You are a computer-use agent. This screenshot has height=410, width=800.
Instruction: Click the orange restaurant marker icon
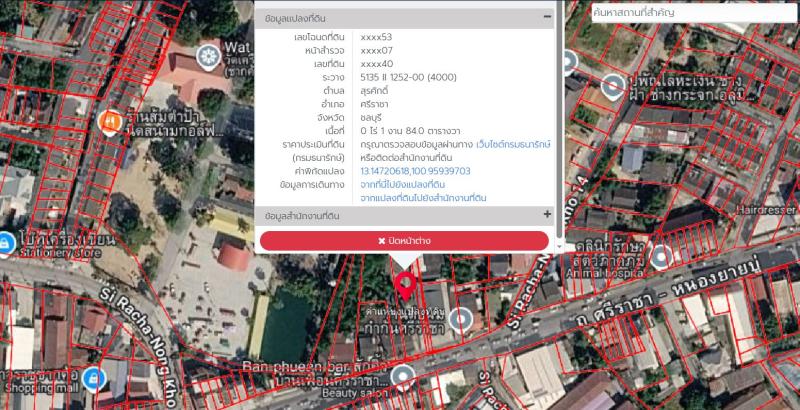click(110, 122)
